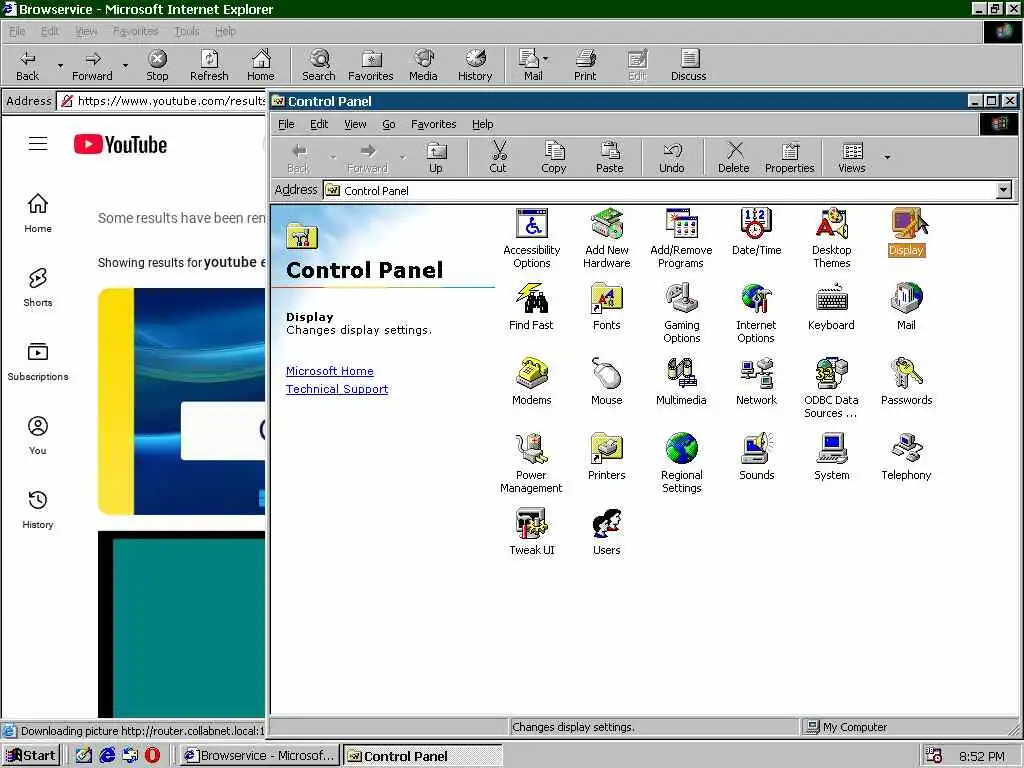Open the Find Fast applet
The image size is (1024, 768).
pyautogui.click(x=531, y=307)
